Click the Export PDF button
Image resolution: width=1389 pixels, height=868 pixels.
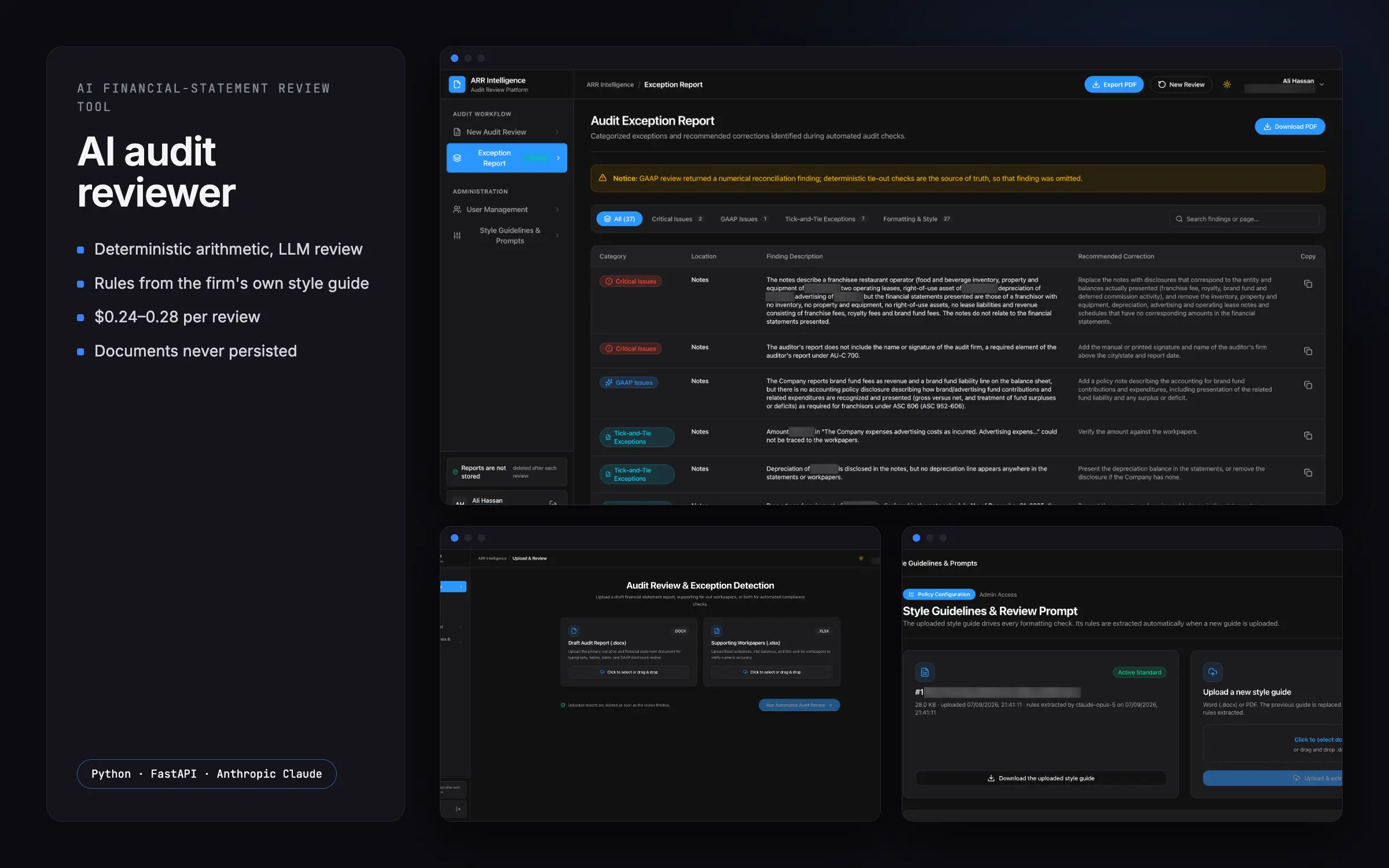pyautogui.click(x=1114, y=84)
